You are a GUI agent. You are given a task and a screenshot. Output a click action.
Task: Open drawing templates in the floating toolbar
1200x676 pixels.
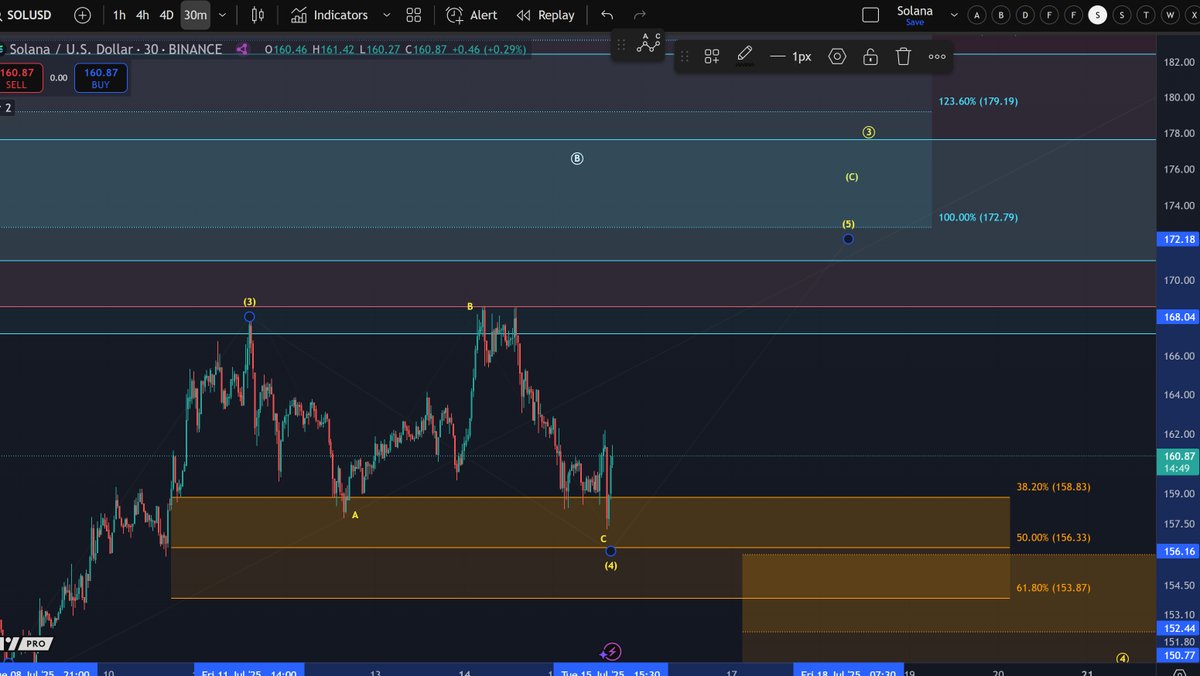click(712, 57)
